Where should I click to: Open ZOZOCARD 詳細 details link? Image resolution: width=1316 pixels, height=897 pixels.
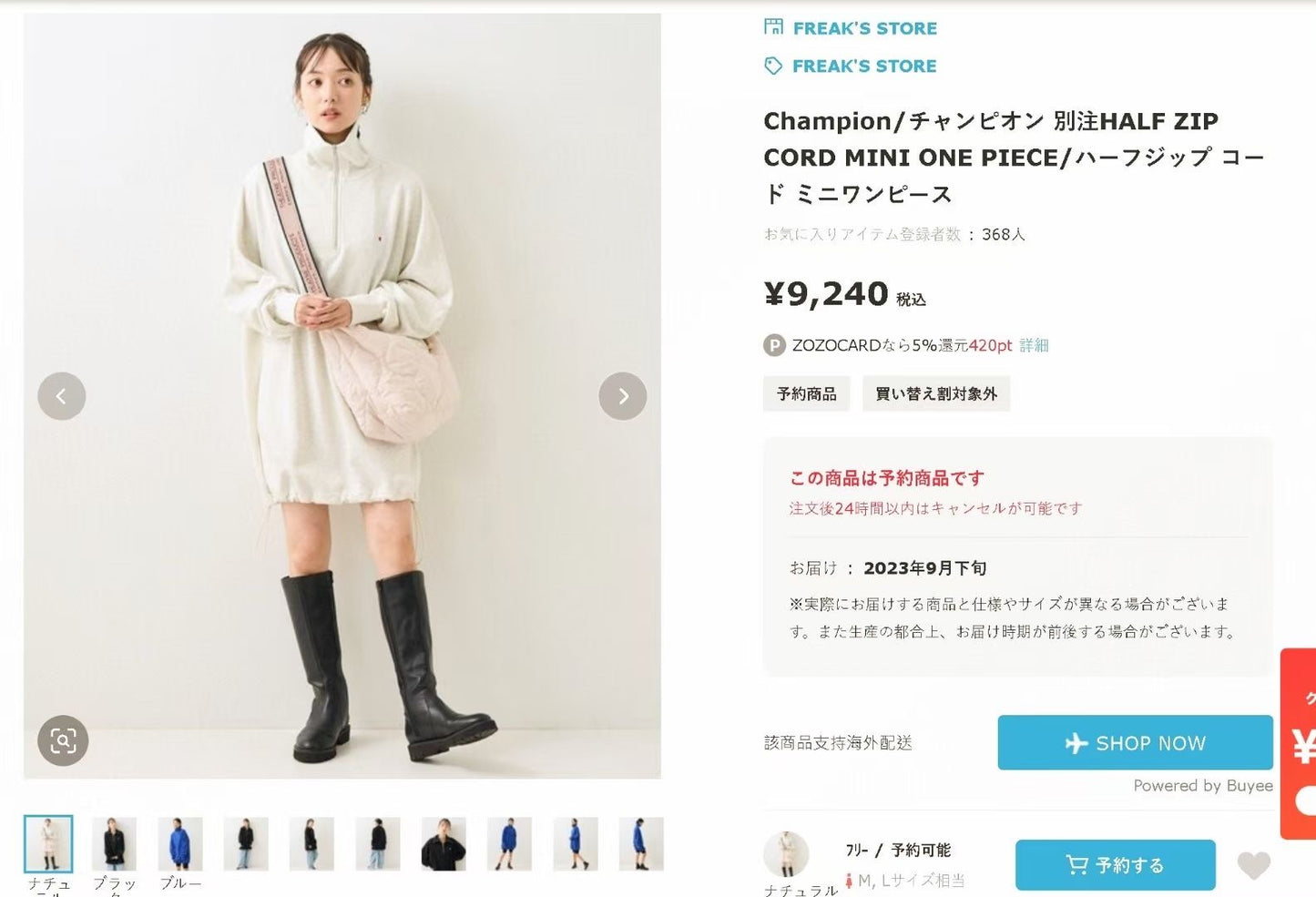1034,345
